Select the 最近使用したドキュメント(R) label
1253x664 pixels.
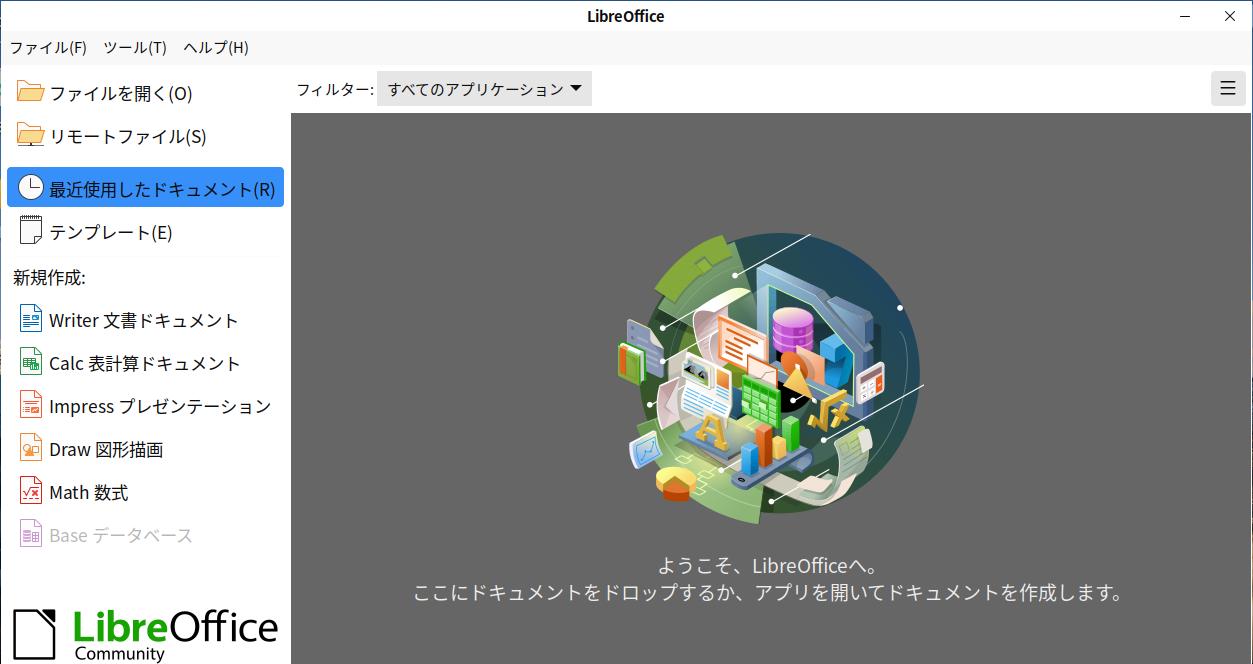(162, 190)
